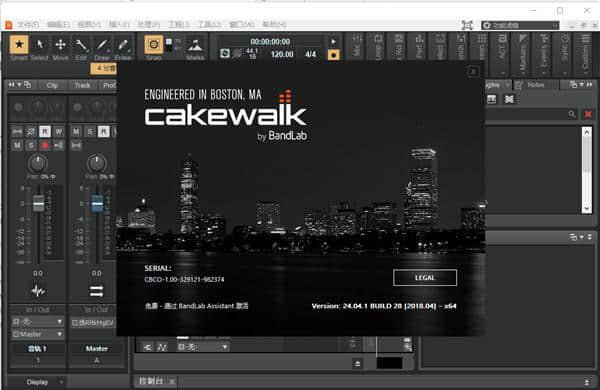Viewport: 600px width, 390px height.
Task: Select the Smart tool star icon
Action: pos(19,45)
